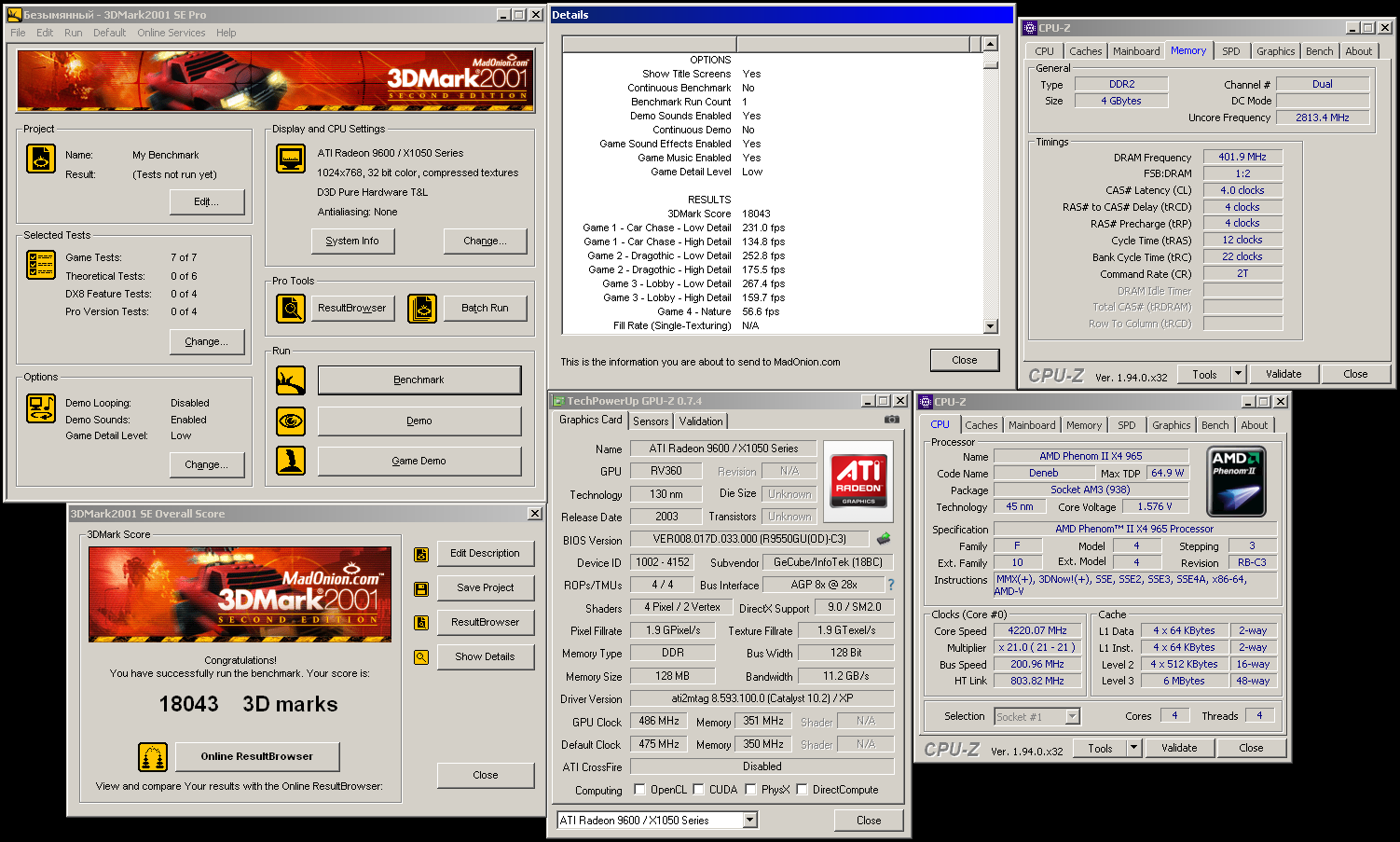1400x842 pixels.
Task: Click the Details list scroll down arrow
Action: tap(991, 326)
